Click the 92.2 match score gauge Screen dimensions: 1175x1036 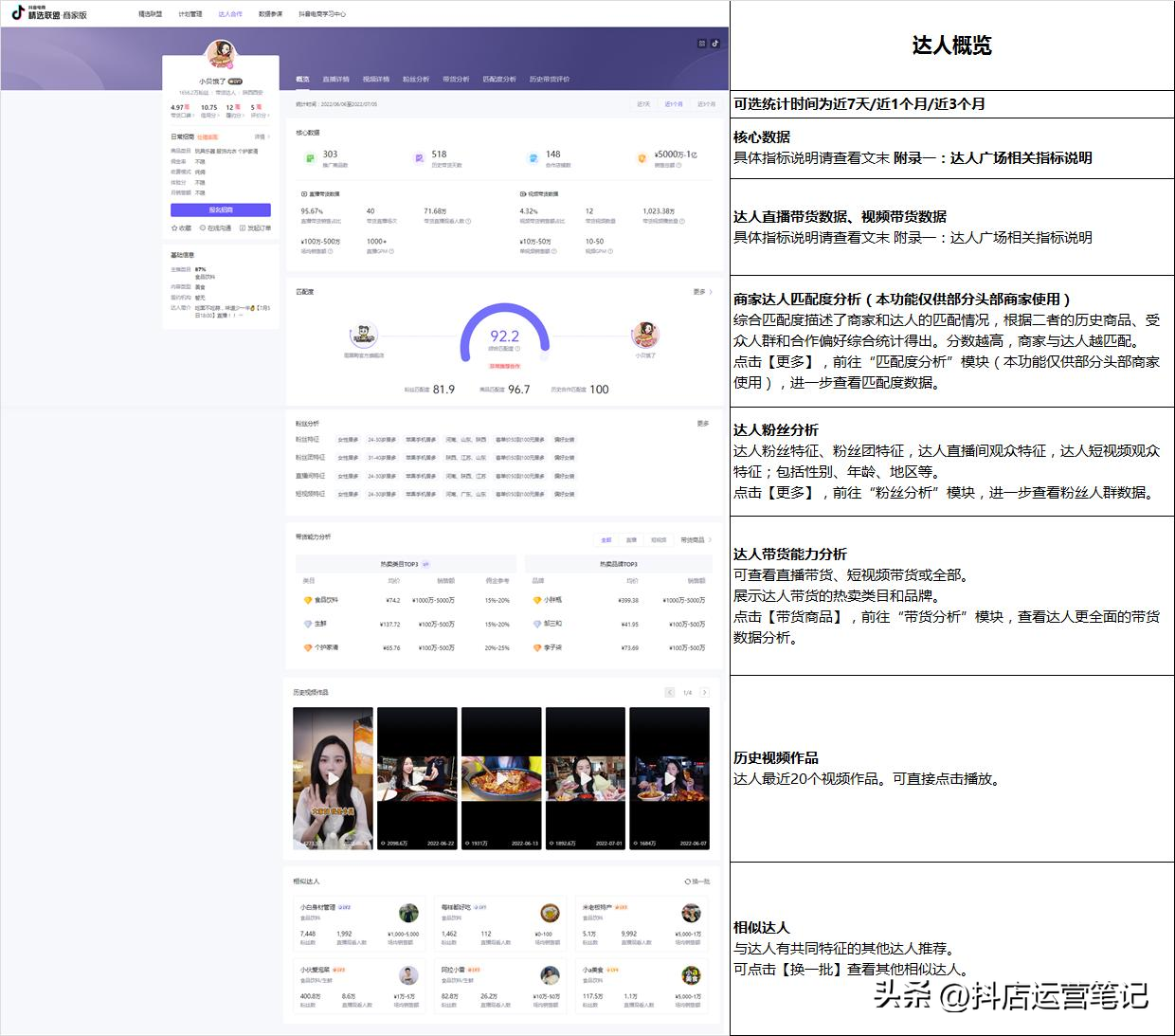tap(505, 334)
